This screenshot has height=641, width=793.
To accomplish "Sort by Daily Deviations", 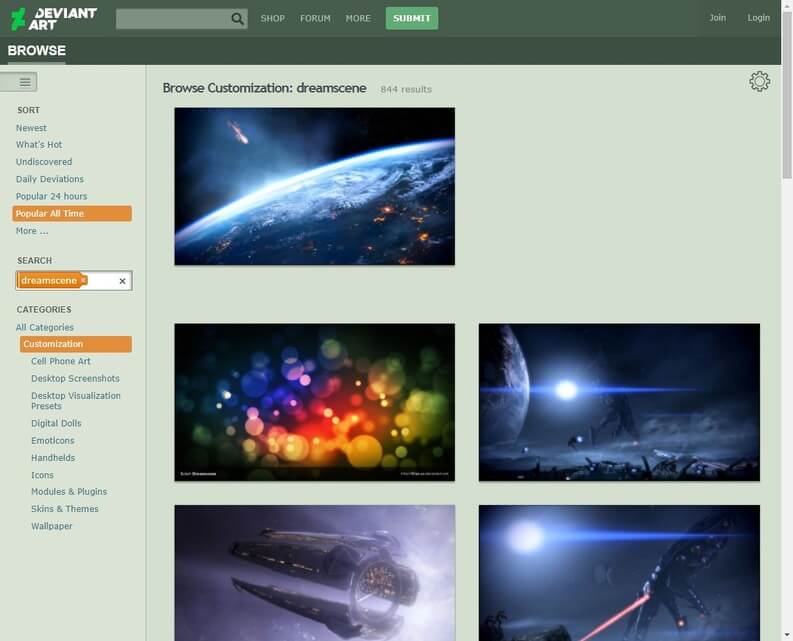I will pyautogui.click(x=50, y=179).
